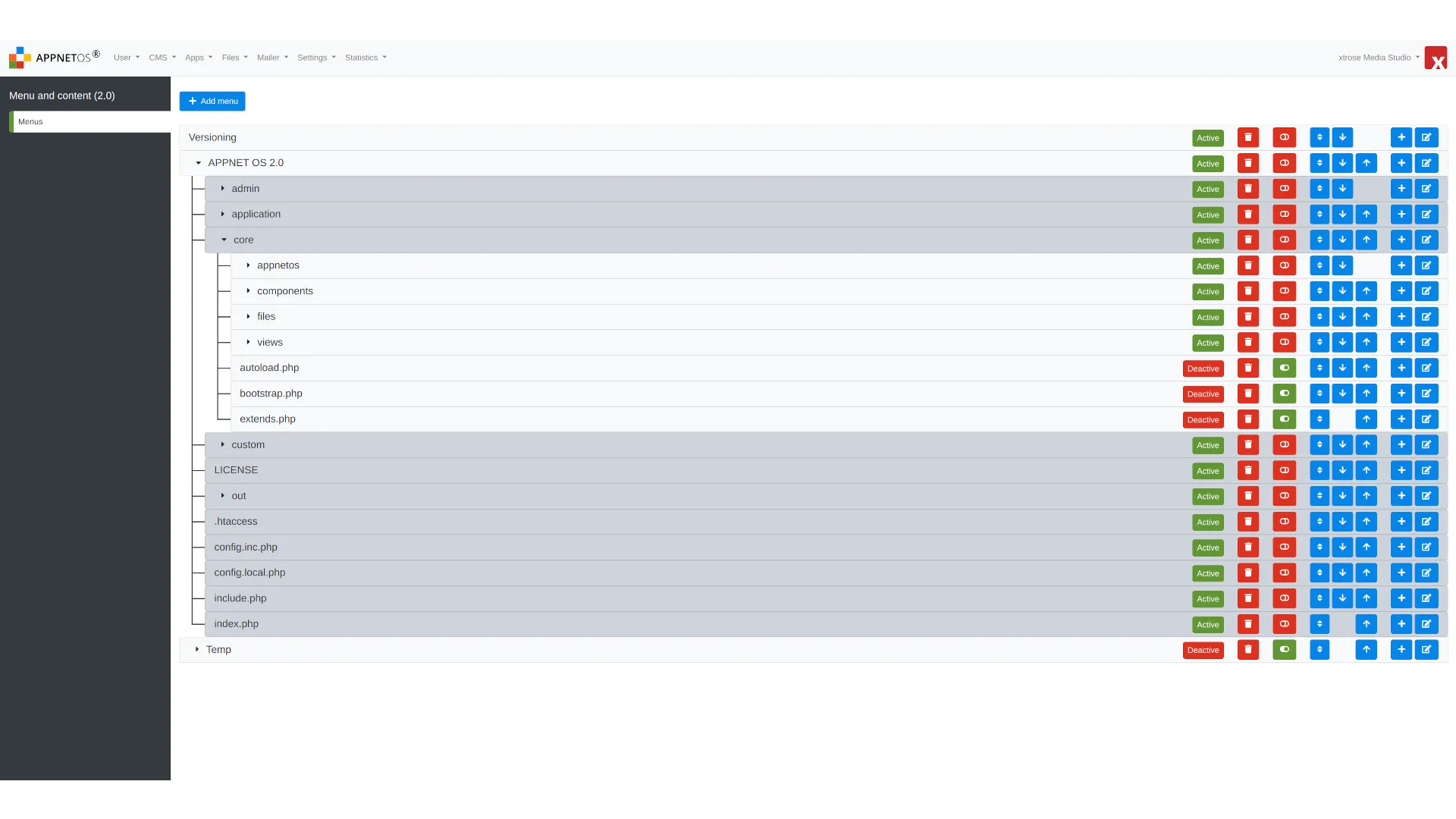Image resolution: width=1456 pixels, height=819 pixels.
Task: Click the xtrose Media Studio menu area
Action: (x=1378, y=57)
